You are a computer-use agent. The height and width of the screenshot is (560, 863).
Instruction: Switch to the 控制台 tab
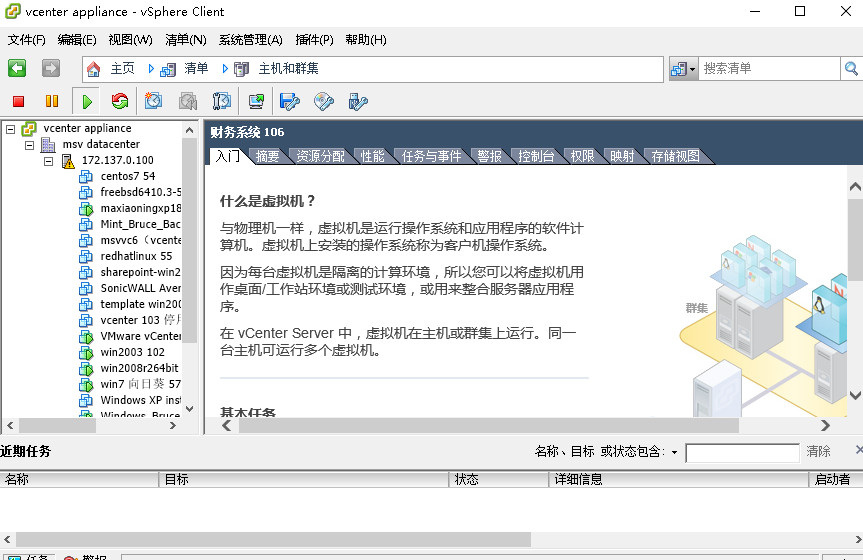pos(536,156)
